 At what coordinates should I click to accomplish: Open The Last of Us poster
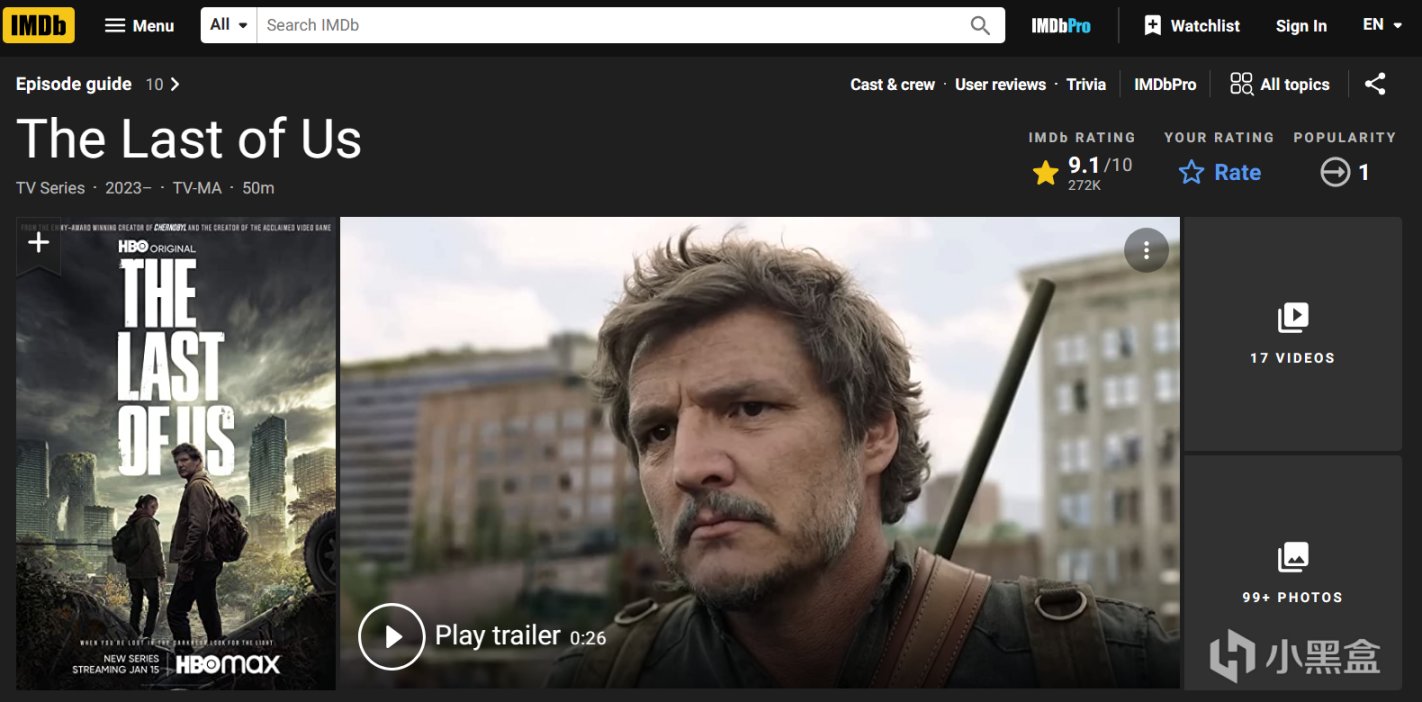(176, 453)
